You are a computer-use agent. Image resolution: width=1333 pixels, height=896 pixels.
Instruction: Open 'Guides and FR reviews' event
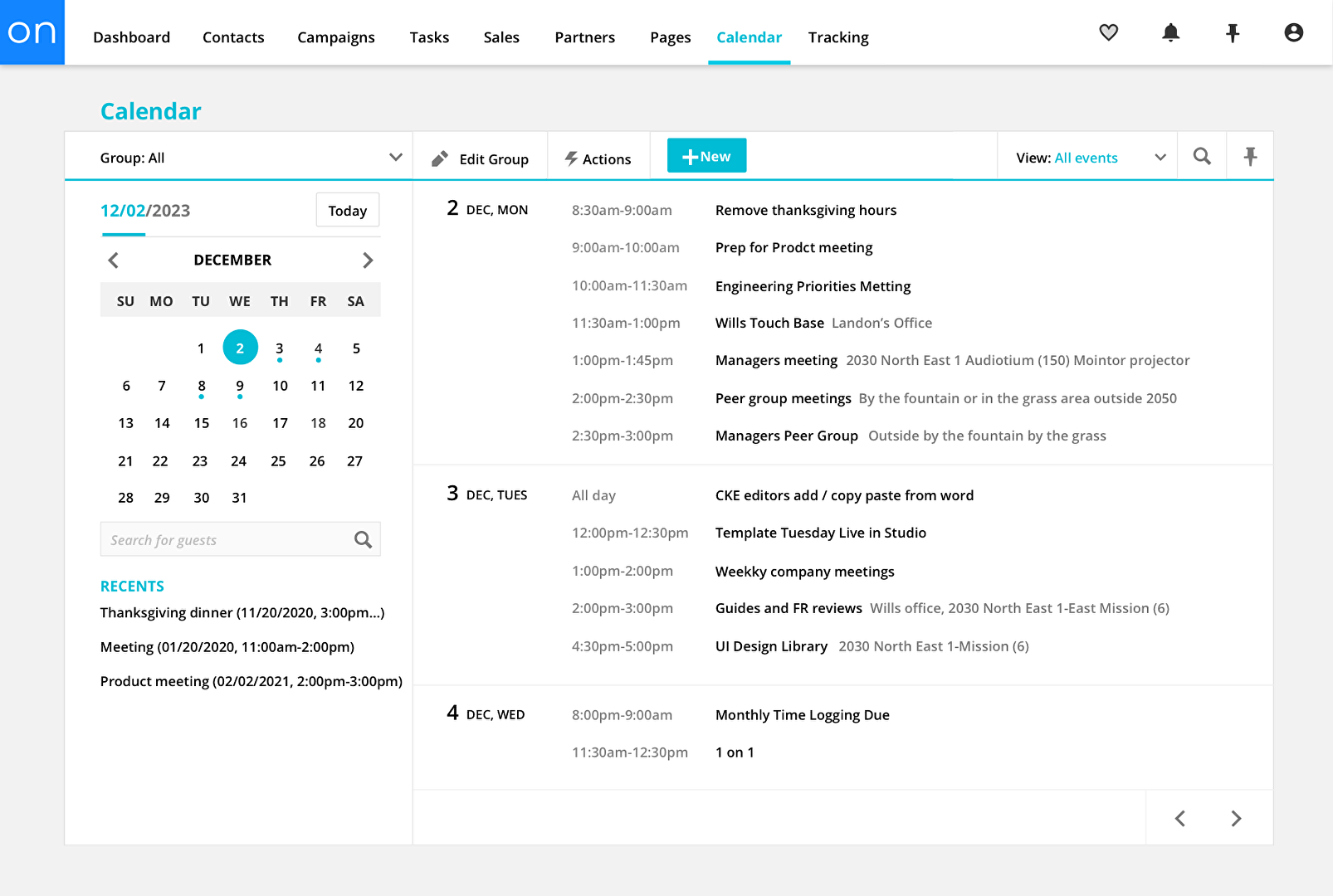click(x=789, y=609)
